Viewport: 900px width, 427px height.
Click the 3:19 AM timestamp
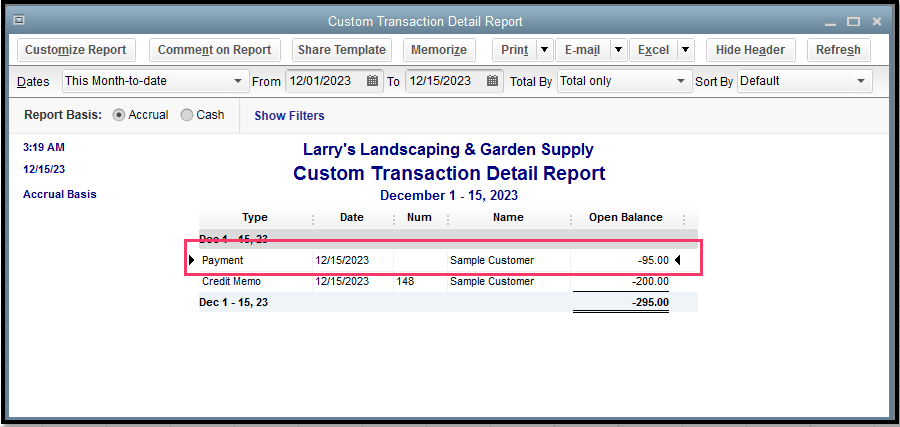(x=44, y=147)
